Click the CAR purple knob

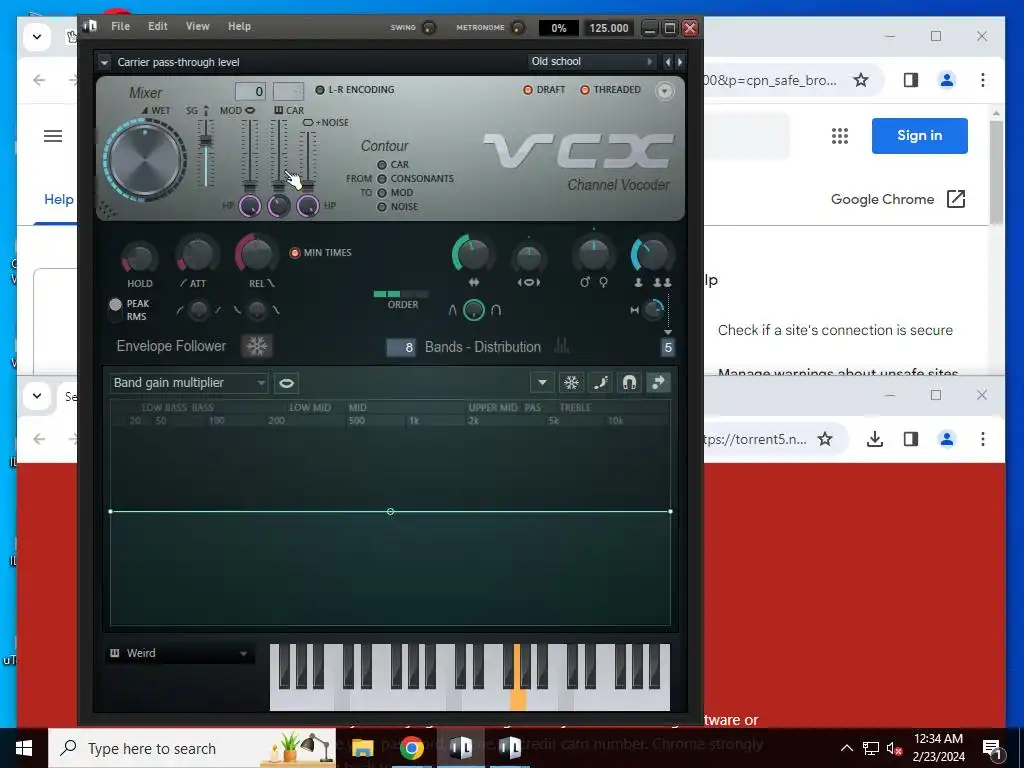279,206
